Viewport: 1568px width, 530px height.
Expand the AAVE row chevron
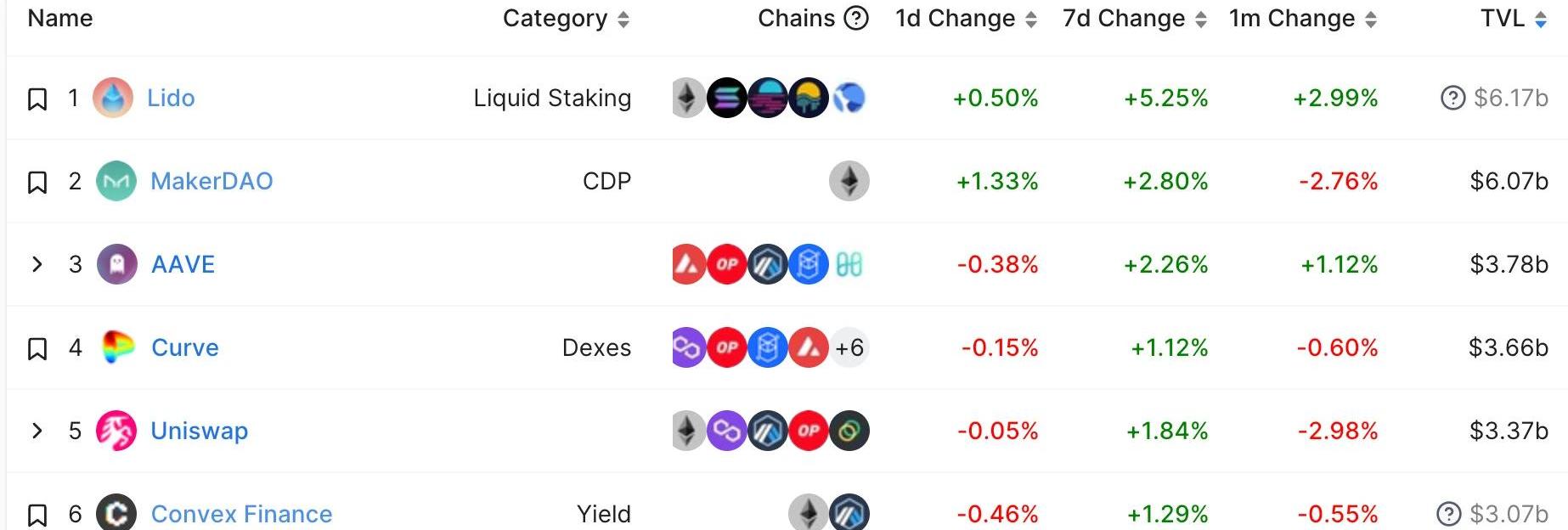37,264
